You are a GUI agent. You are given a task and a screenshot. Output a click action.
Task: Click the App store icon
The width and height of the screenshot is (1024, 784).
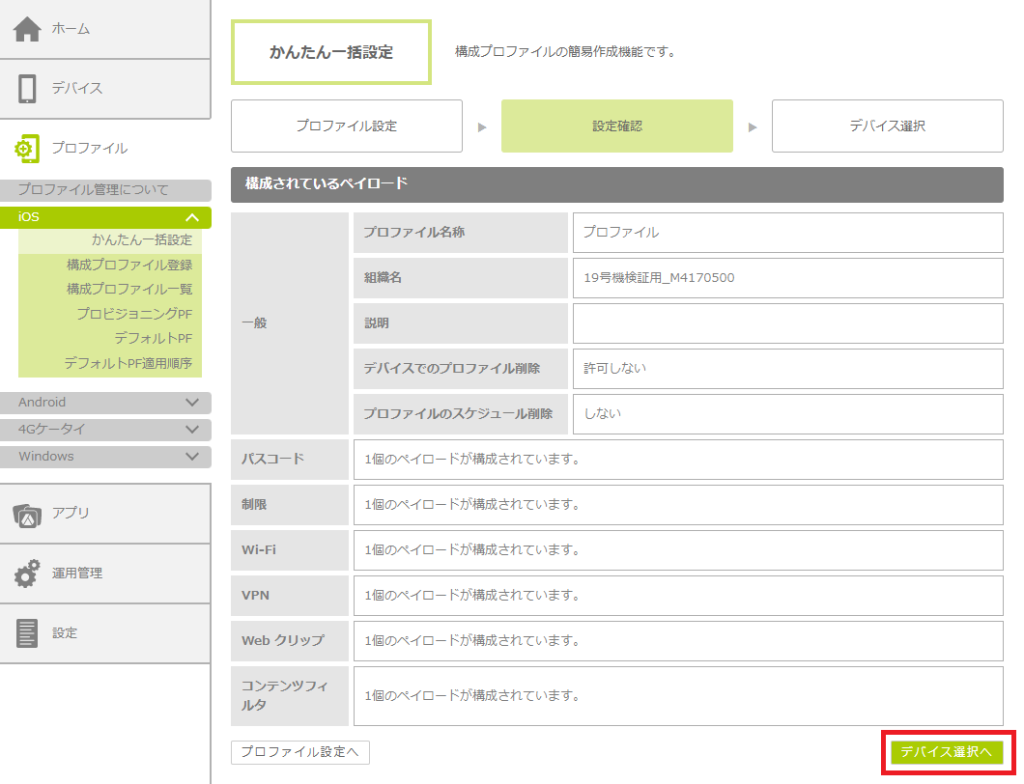pos(27,514)
